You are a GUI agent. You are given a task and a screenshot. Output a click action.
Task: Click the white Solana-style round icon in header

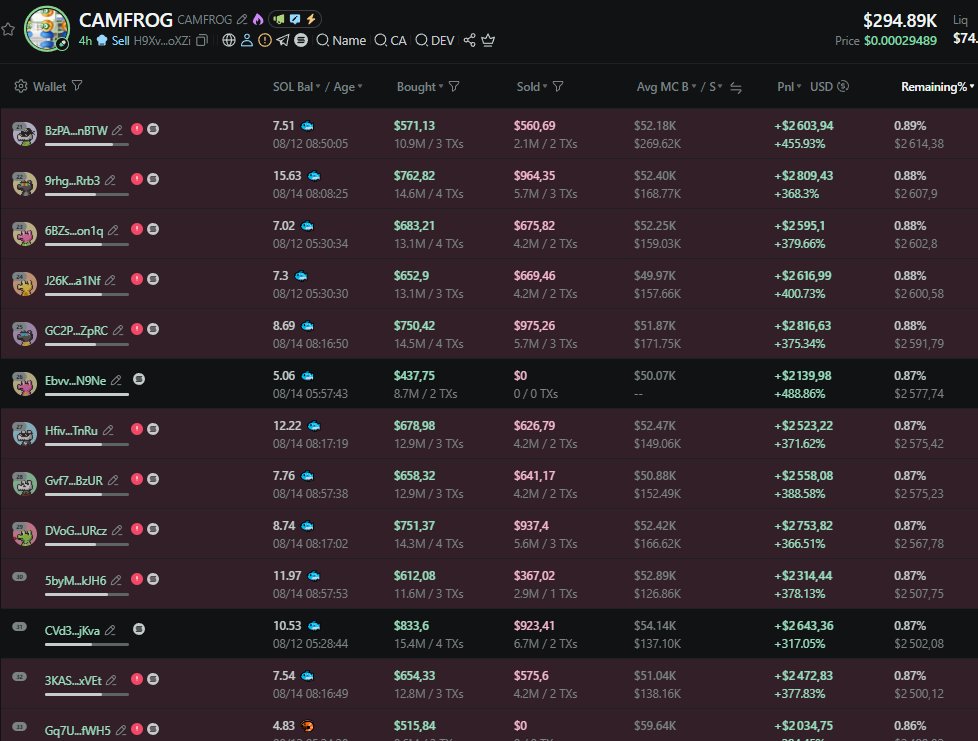point(301,41)
